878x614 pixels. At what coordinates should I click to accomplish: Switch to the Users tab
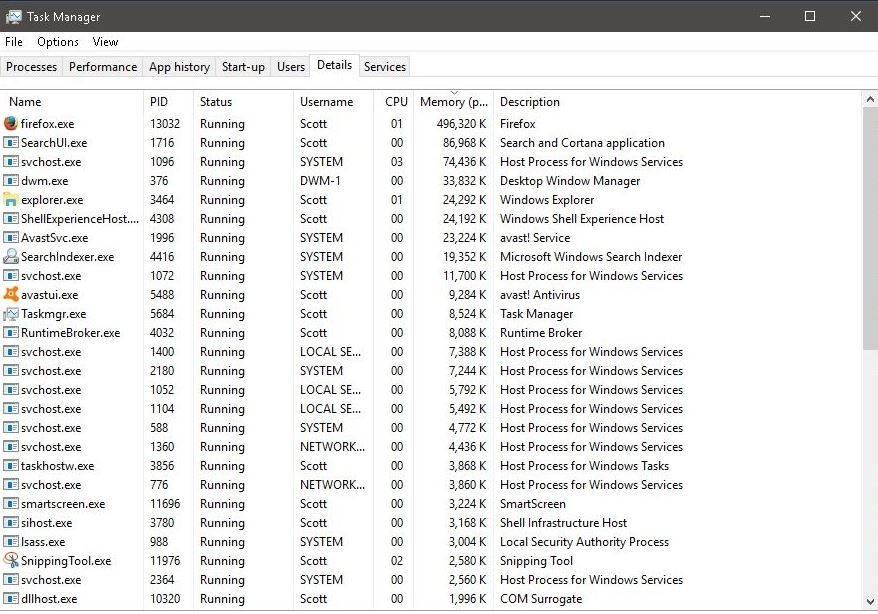point(291,67)
